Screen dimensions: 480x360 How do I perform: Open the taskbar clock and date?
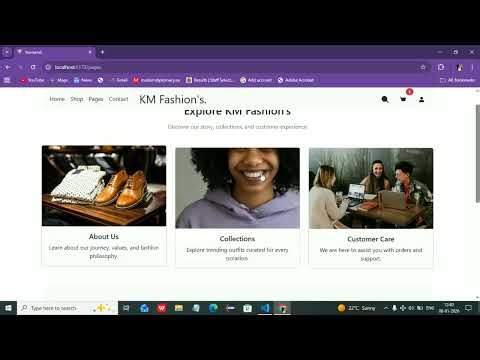click(x=449, y=308)
